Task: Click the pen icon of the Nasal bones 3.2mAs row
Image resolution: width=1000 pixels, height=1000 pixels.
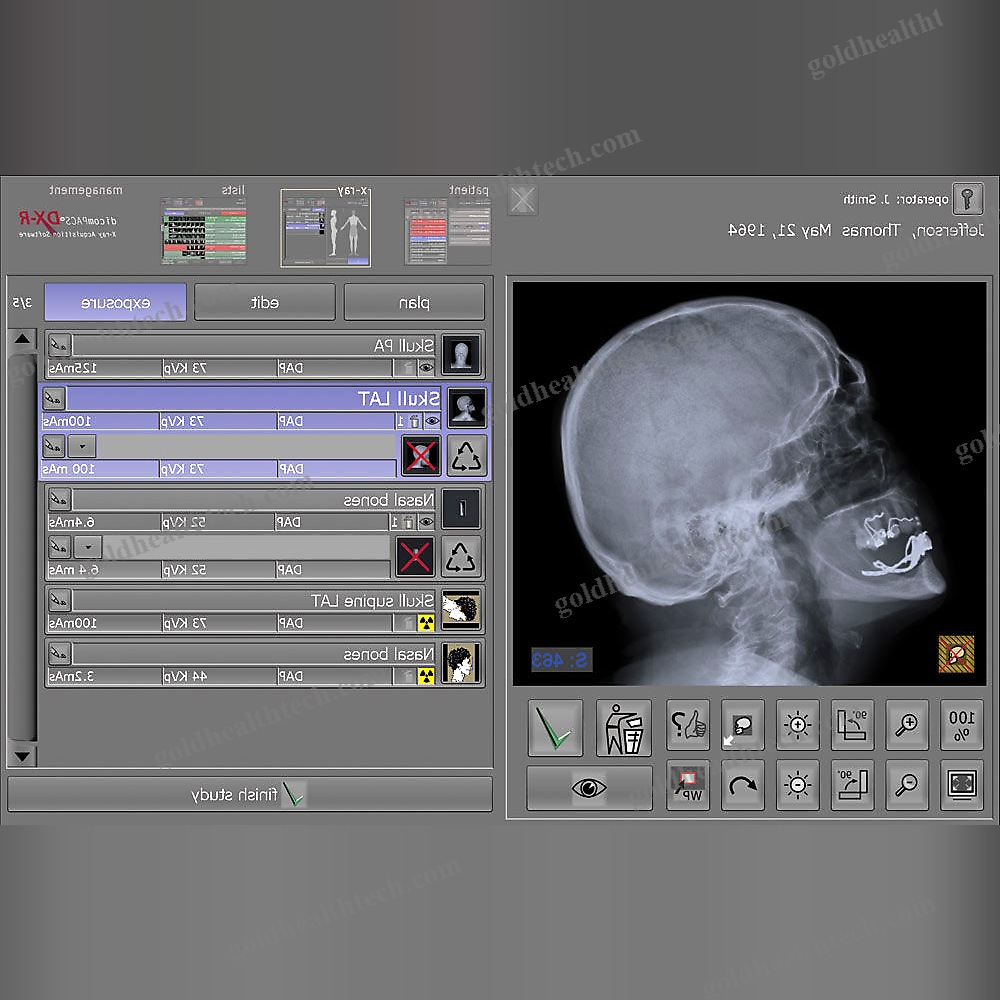Action: coord(59,654)
